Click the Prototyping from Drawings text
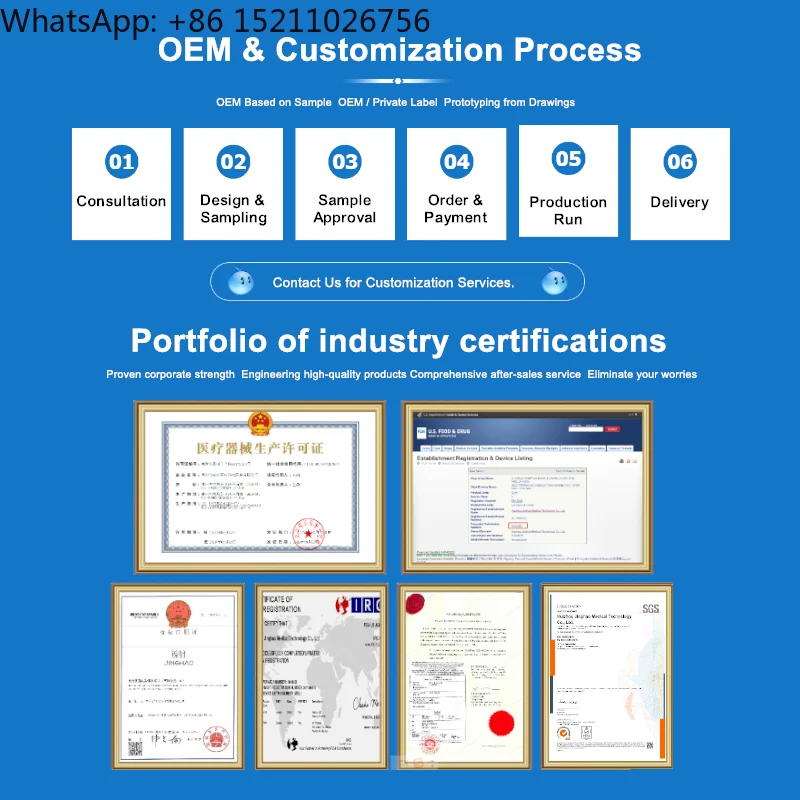This screenshot has width=800, height=800. pyautogui.click(x=509, y=102)
